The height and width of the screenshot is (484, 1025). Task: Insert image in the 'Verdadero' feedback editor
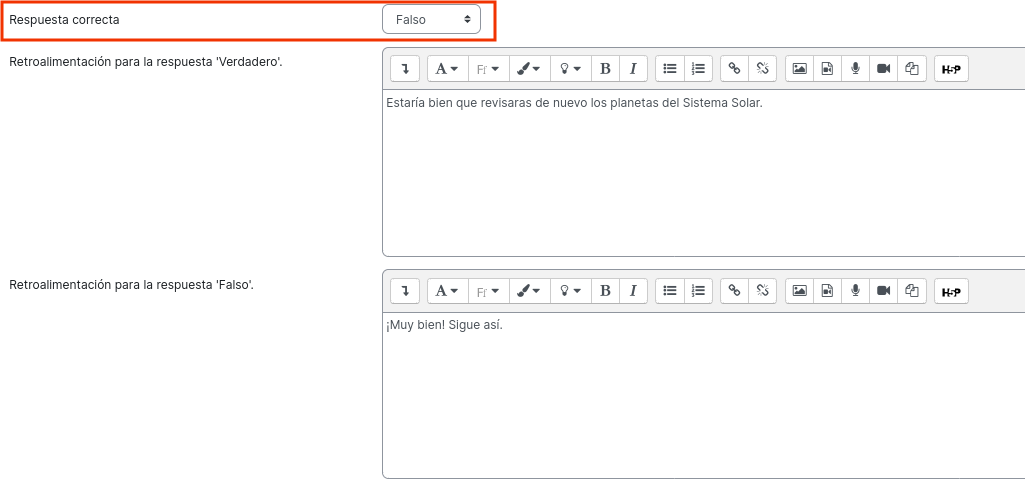coord(799,69)
